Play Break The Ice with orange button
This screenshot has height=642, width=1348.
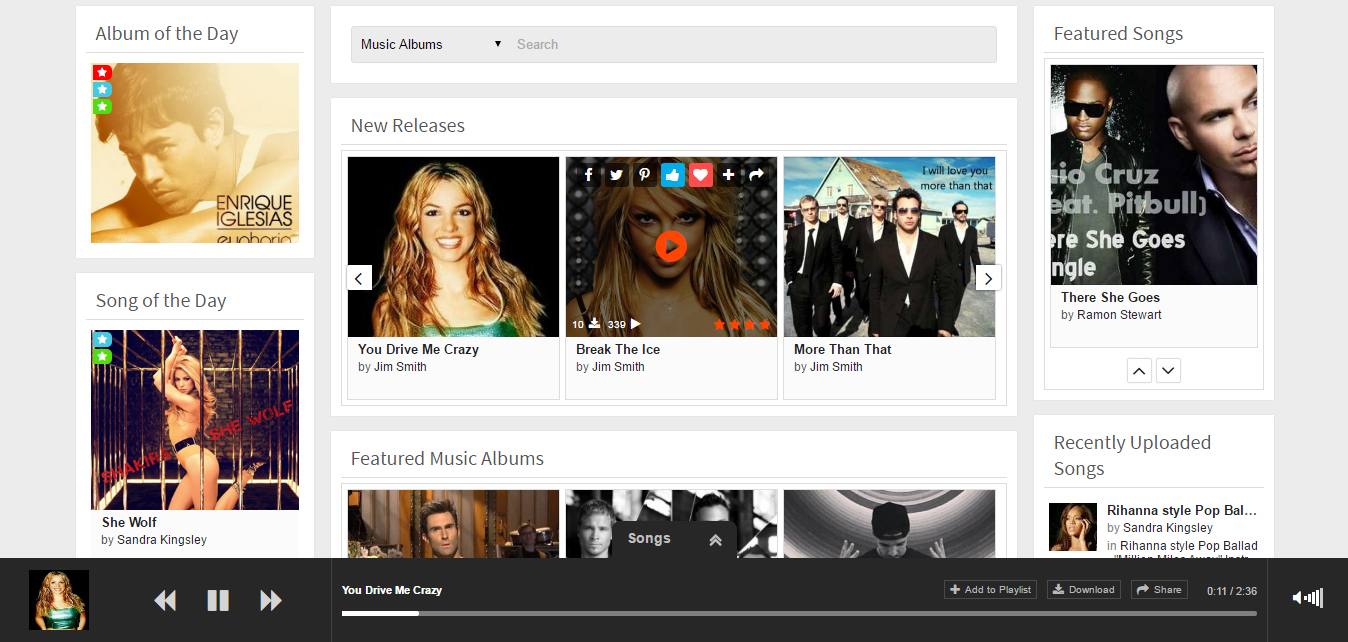671,245
